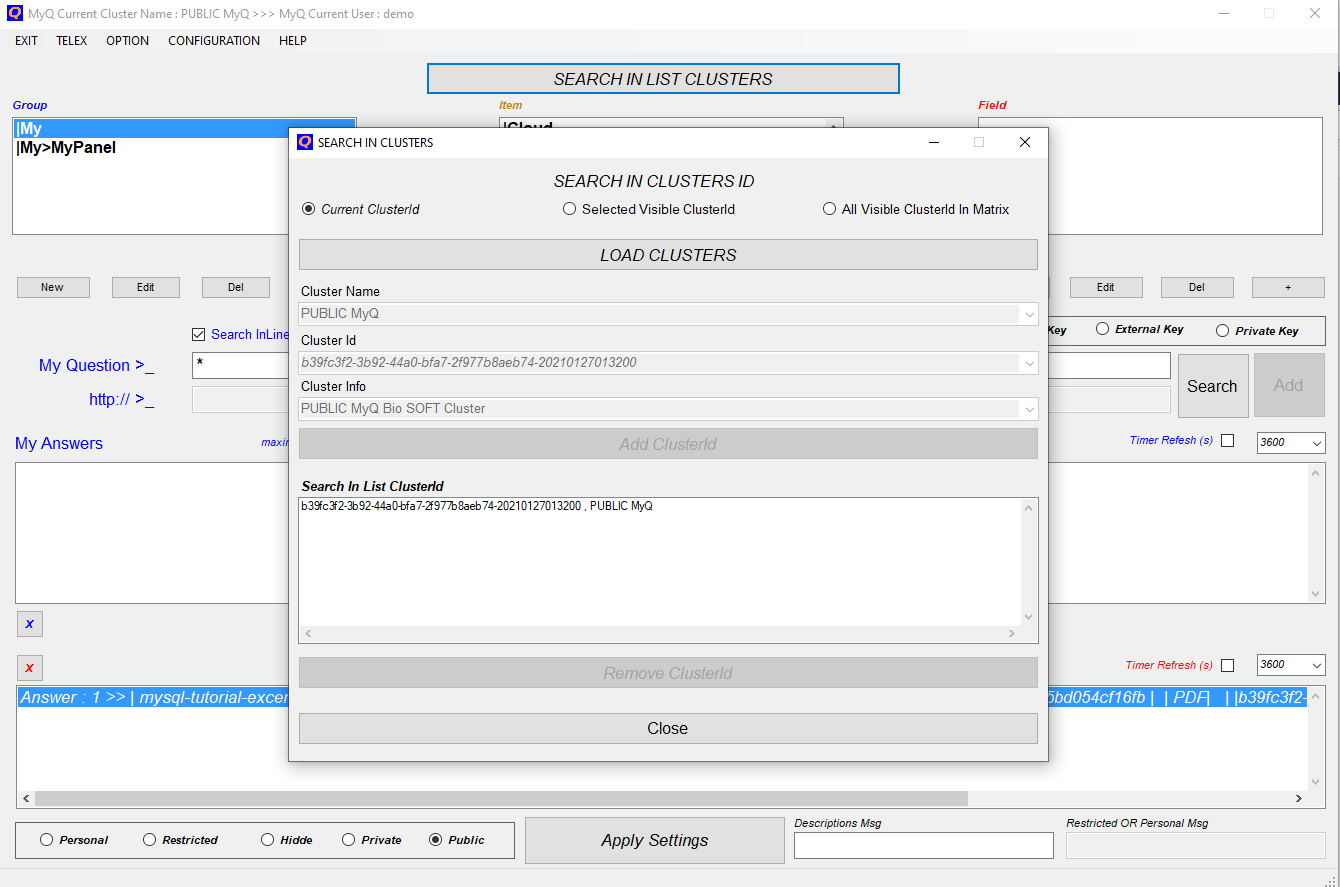Viewport: 1340px width, 887px height.
Task: Enable the upper Timer Refresh checkbox
Action: pos(1228,441)
